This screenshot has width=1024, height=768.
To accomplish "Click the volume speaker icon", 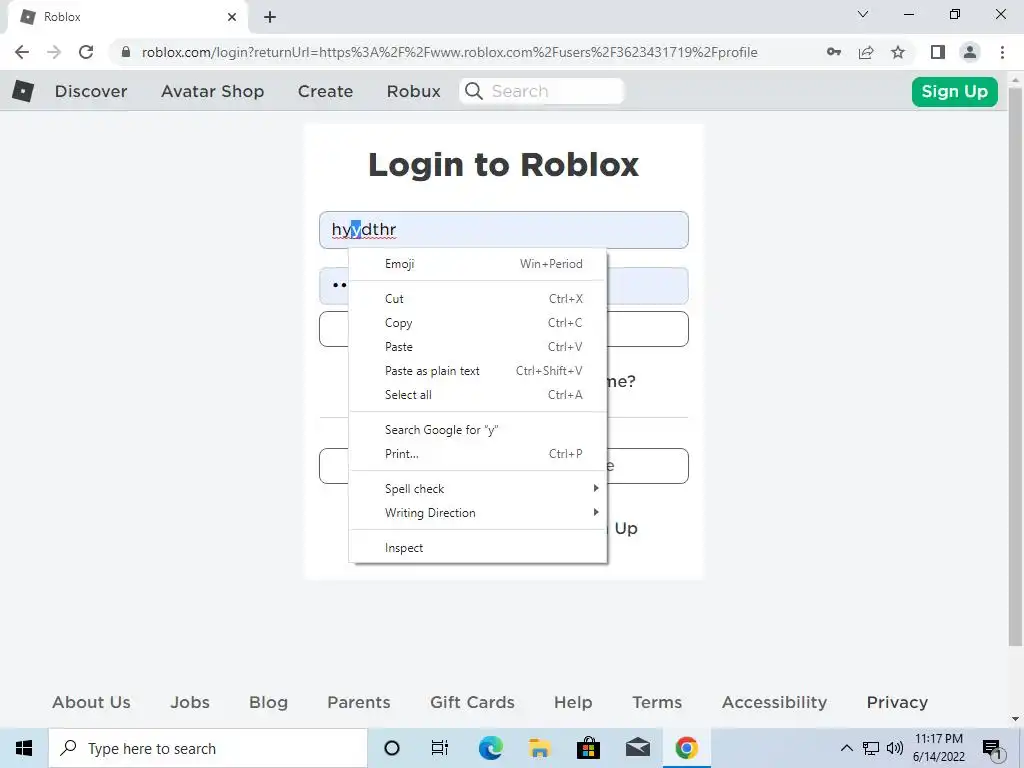I will pos(895,748).
